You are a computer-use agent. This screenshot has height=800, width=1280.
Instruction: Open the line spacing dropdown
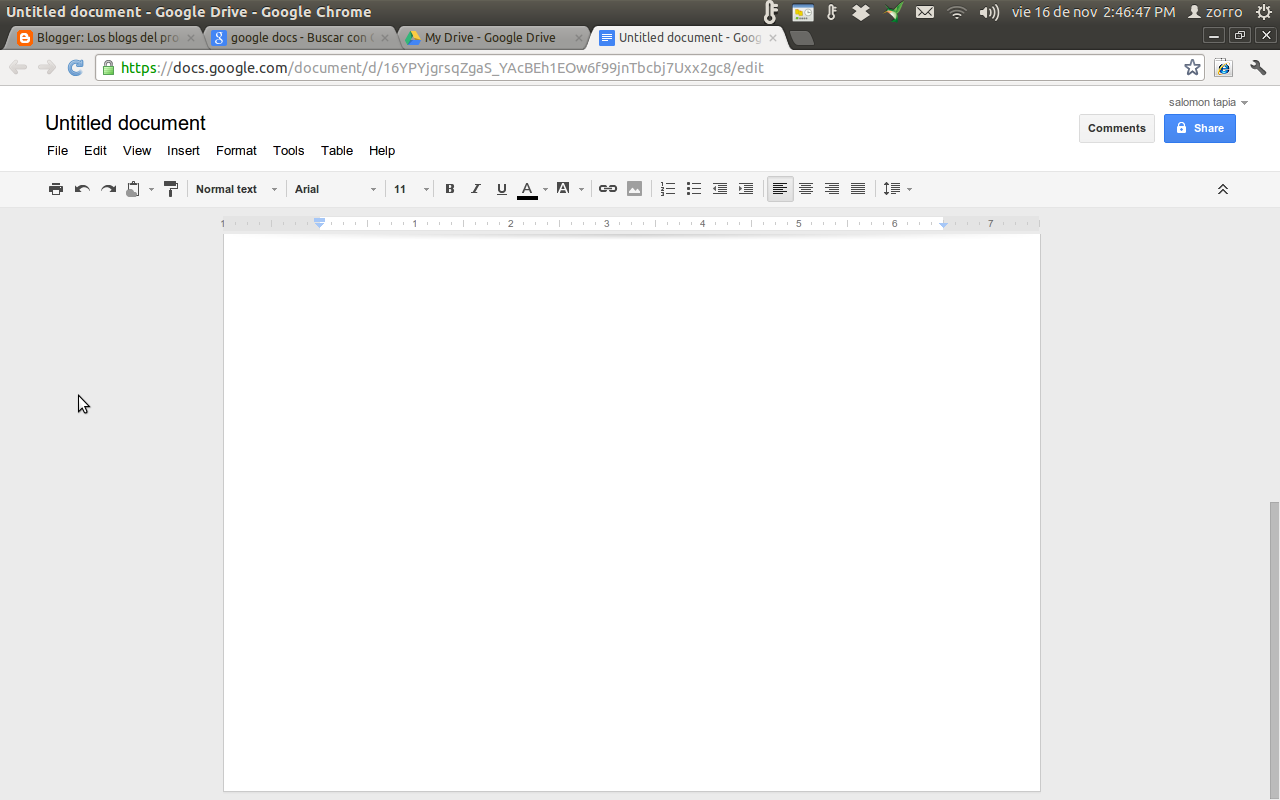point(896,188)
